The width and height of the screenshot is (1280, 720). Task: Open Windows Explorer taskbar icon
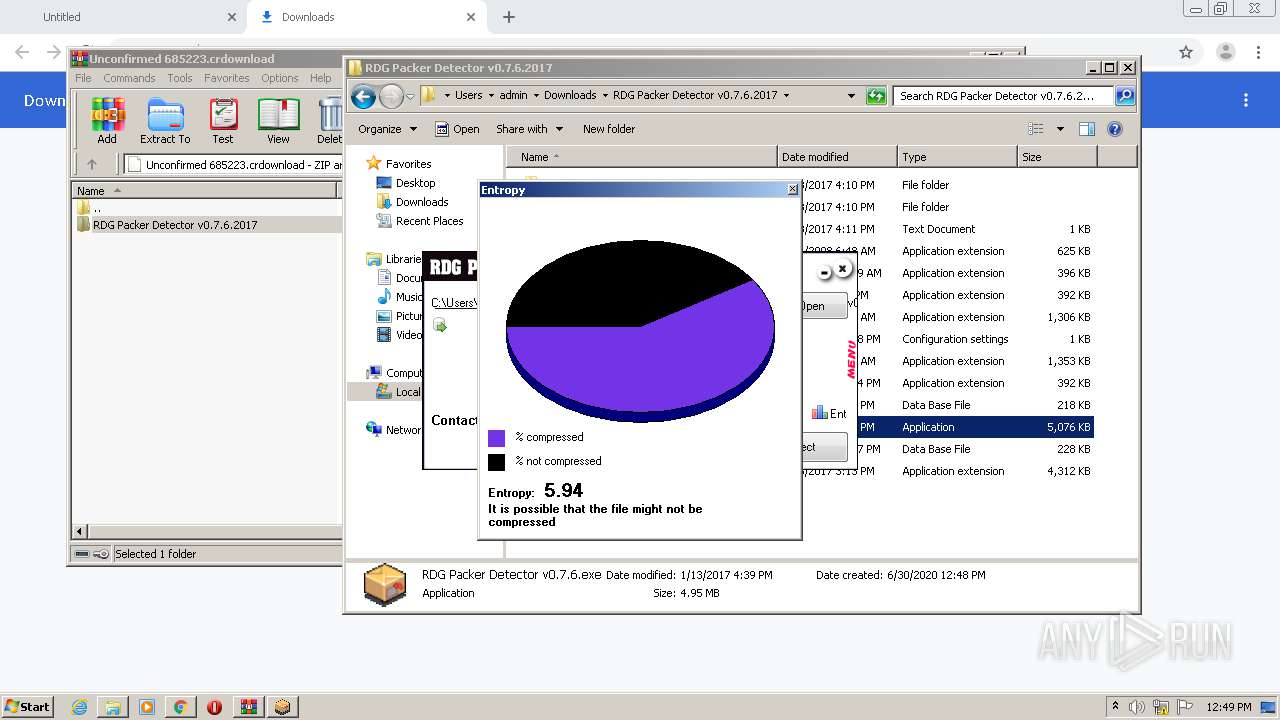click(113, 707)
